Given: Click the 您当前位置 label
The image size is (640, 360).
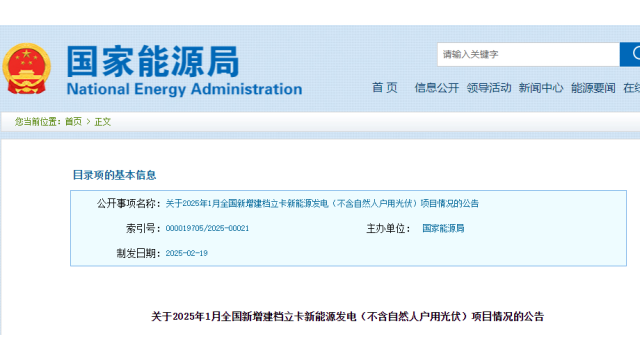Looking at the screenshot, I should (38, 122).
